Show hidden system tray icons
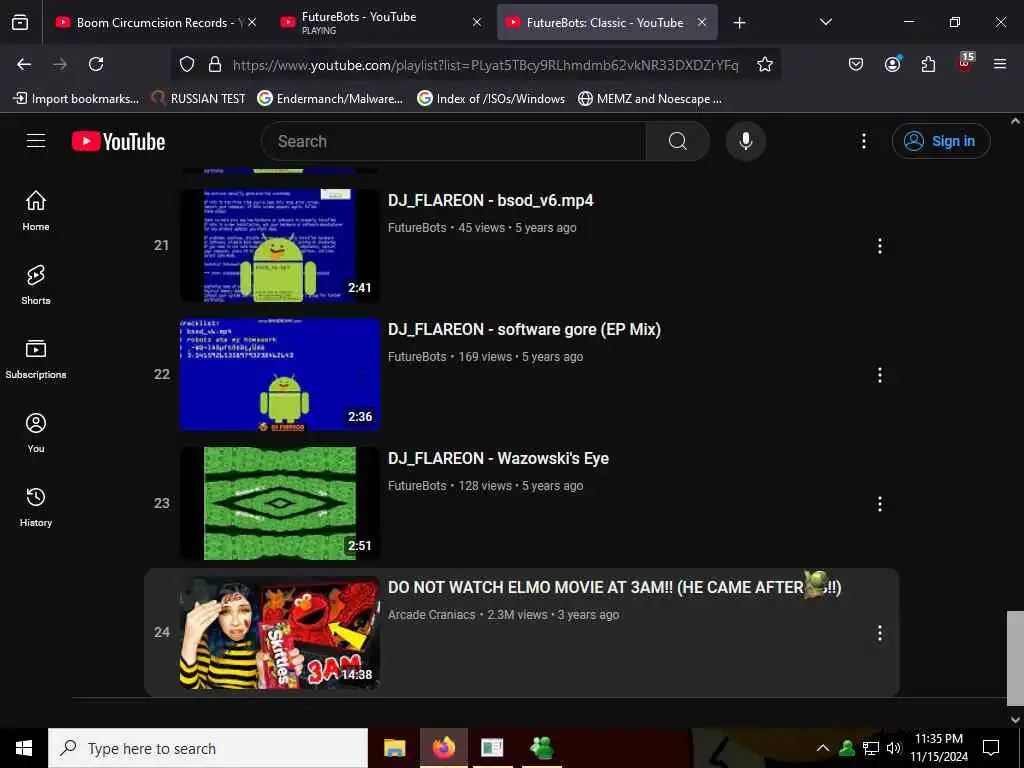 pos(823,748)
